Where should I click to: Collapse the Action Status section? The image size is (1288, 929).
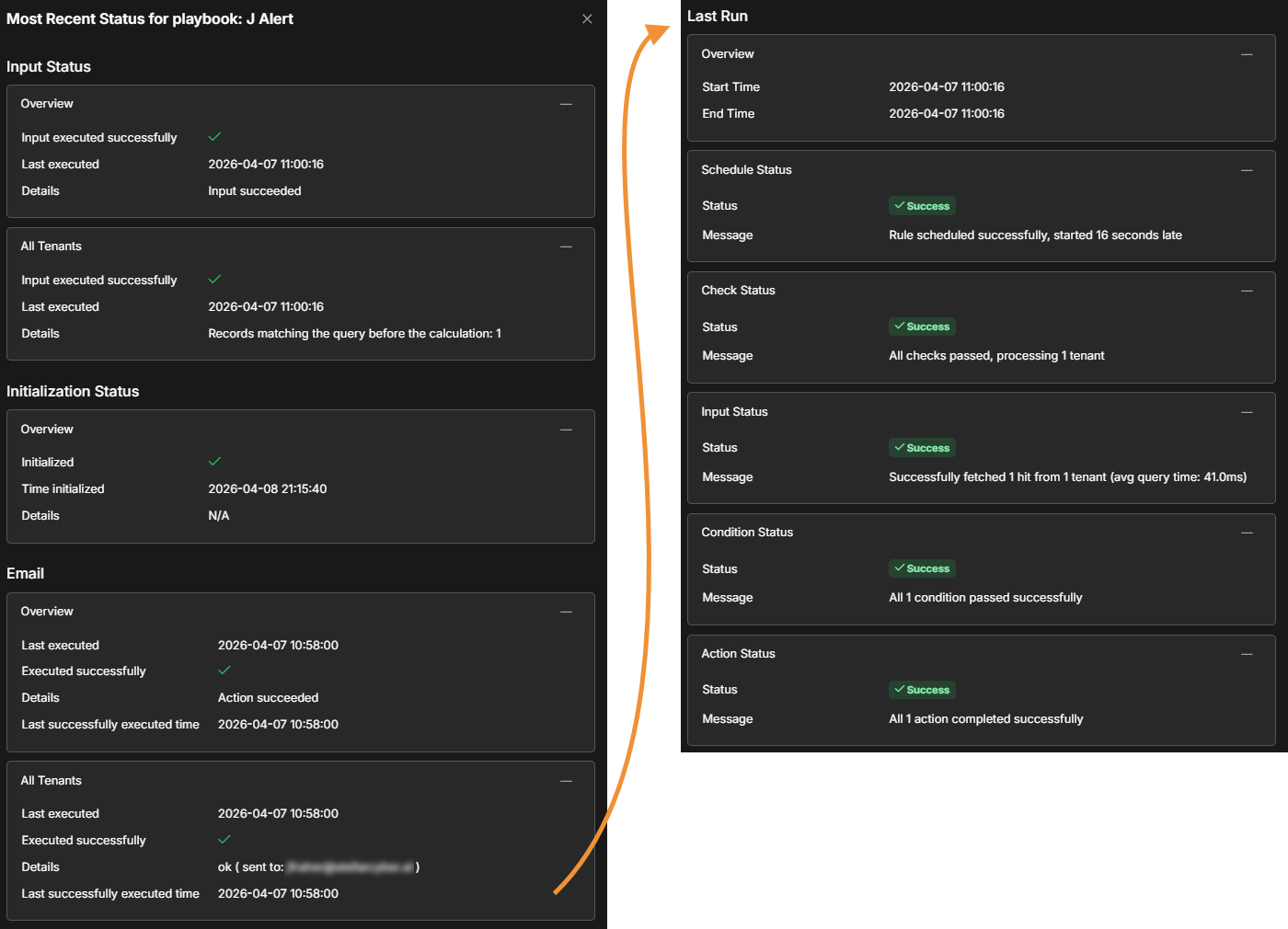(1247, 654)
